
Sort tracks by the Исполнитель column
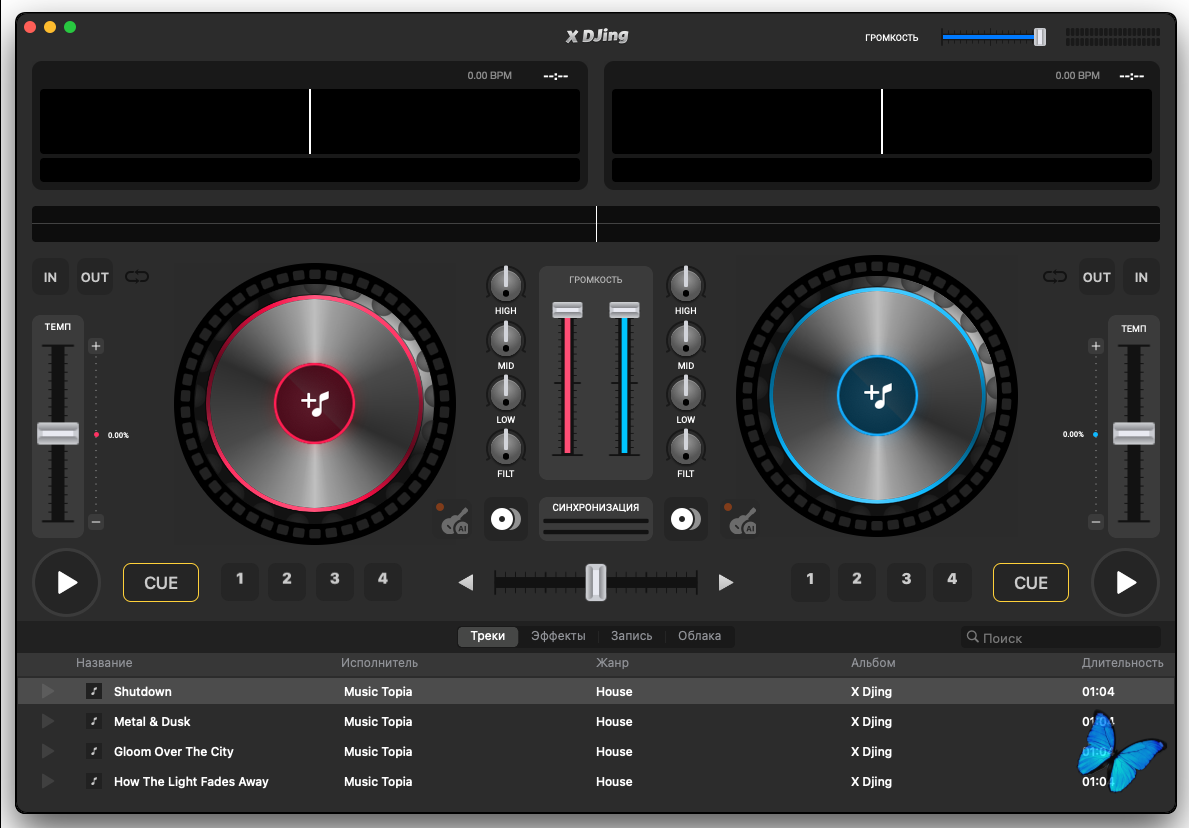coord(379,663)
